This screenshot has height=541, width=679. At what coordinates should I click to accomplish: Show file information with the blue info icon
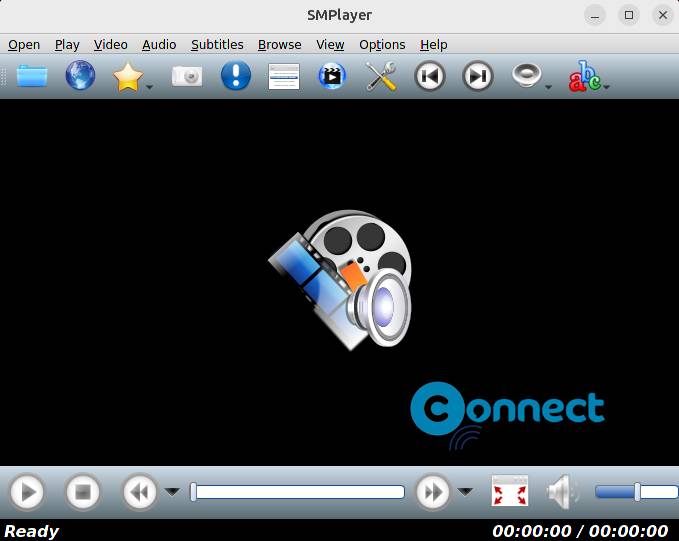pyautogui.click(x=235, y=77)
